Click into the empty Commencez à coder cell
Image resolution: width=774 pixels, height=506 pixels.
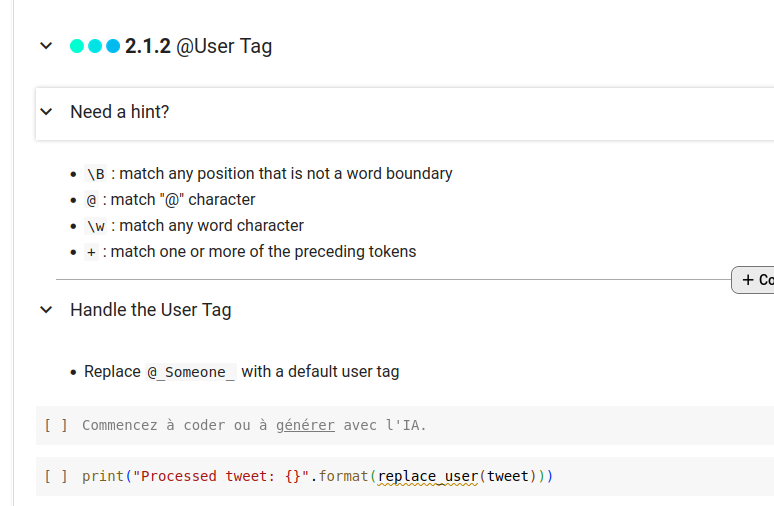[x=500, y=425]
